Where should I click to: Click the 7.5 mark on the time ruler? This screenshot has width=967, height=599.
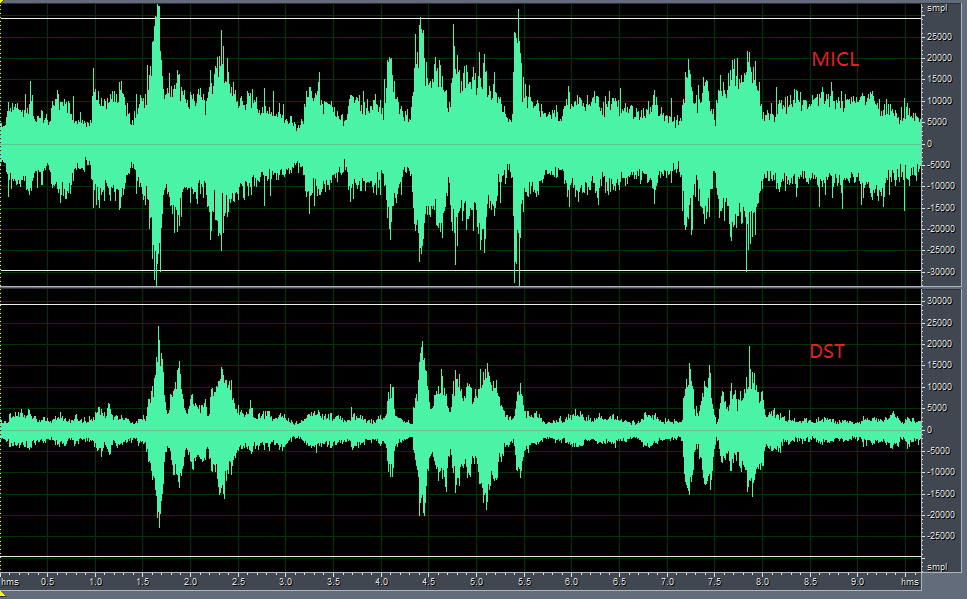pos(715,582)
